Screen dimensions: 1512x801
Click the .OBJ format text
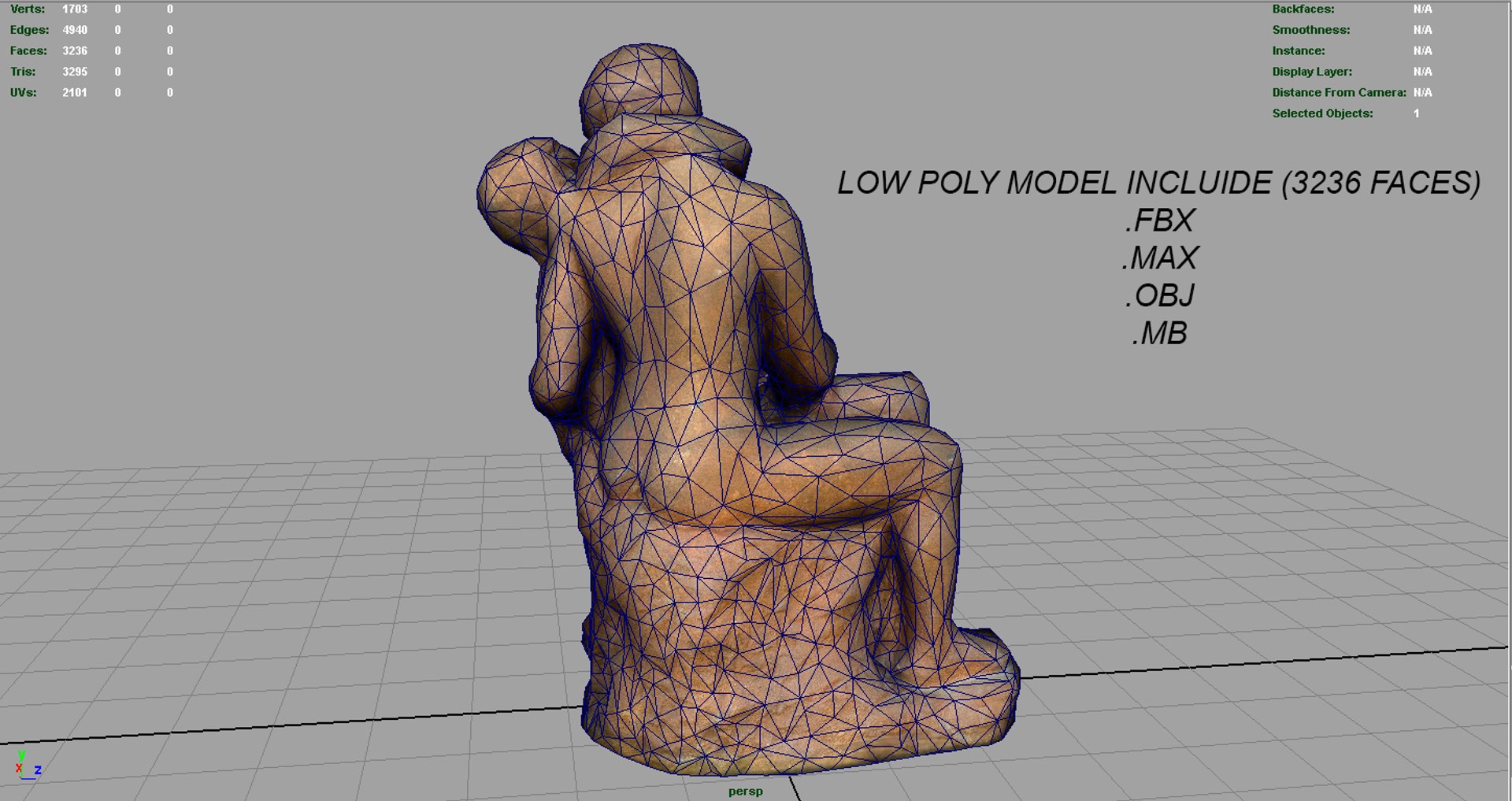point(1160,296)
